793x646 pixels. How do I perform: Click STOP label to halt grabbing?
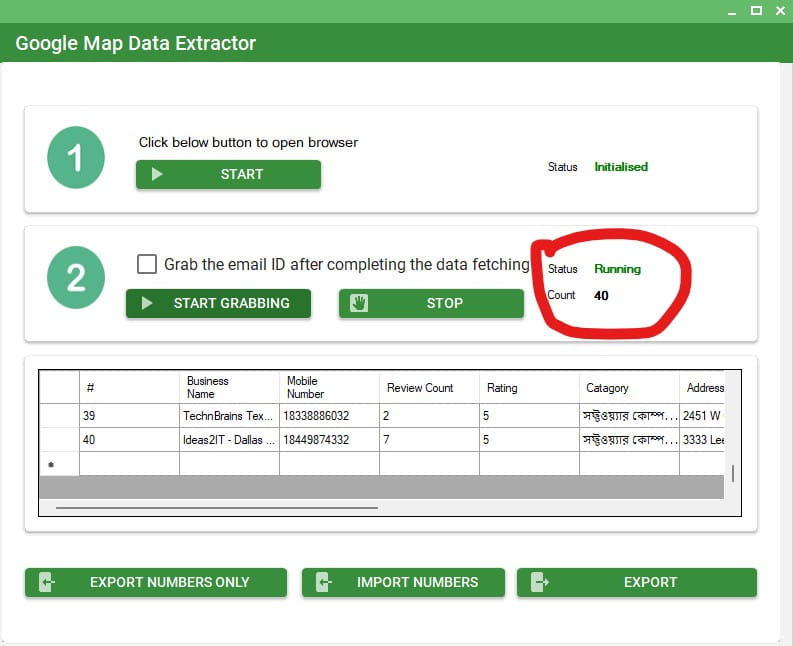(x=445, y=303)
